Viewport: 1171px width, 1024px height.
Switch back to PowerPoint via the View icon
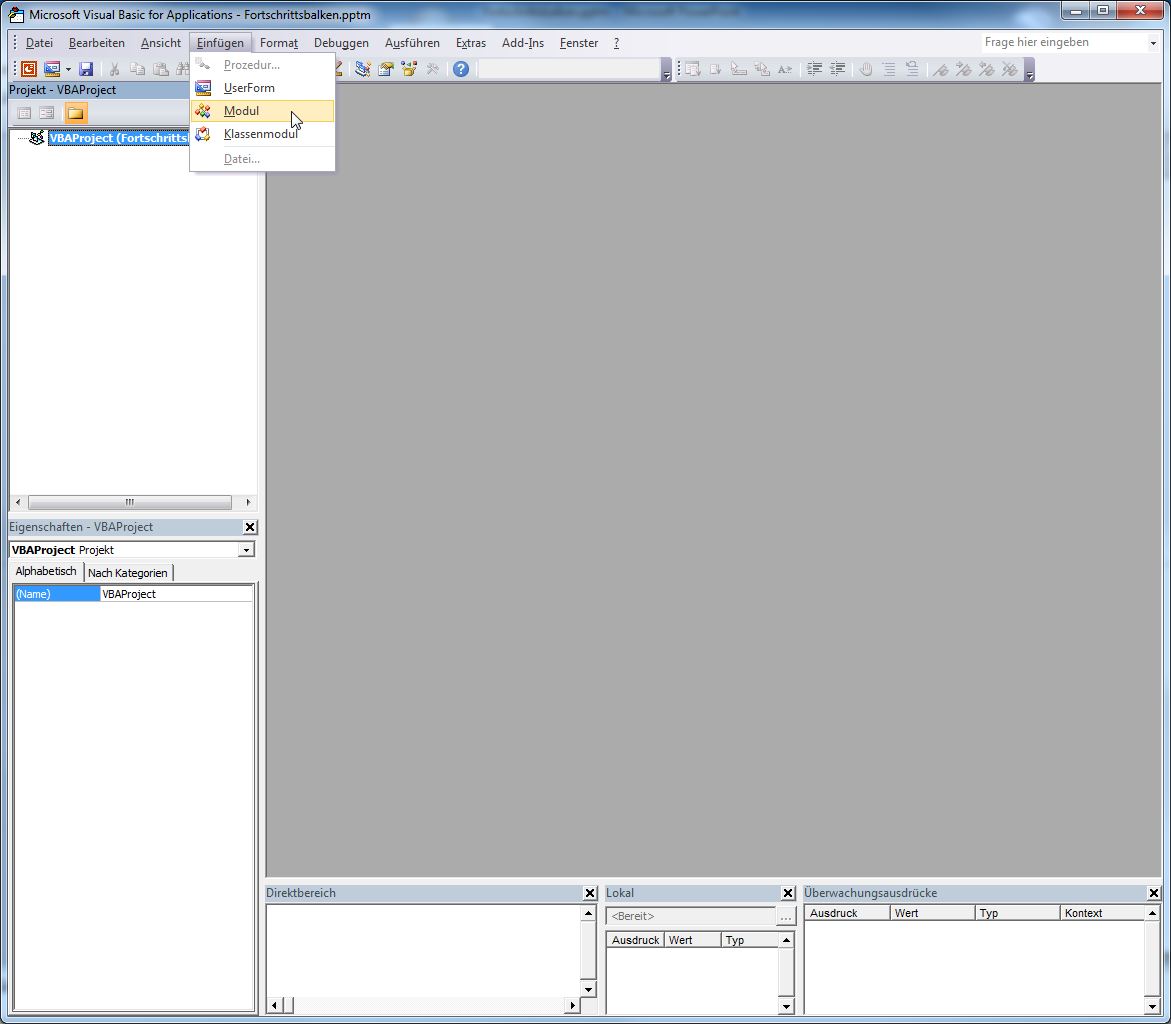(28, 69)
